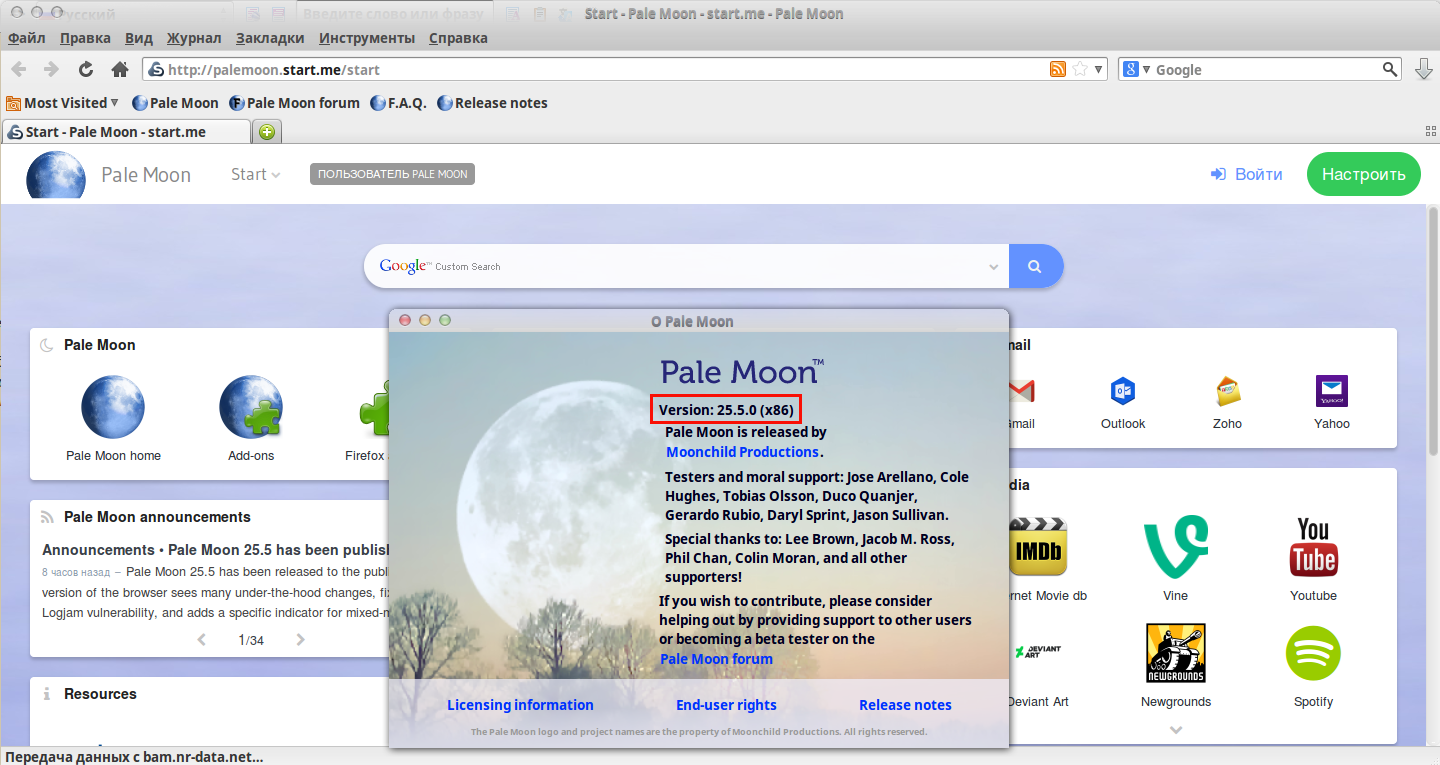
Task: Select the Start - Pale Moon - start.me tab
Action: point(126,132)
